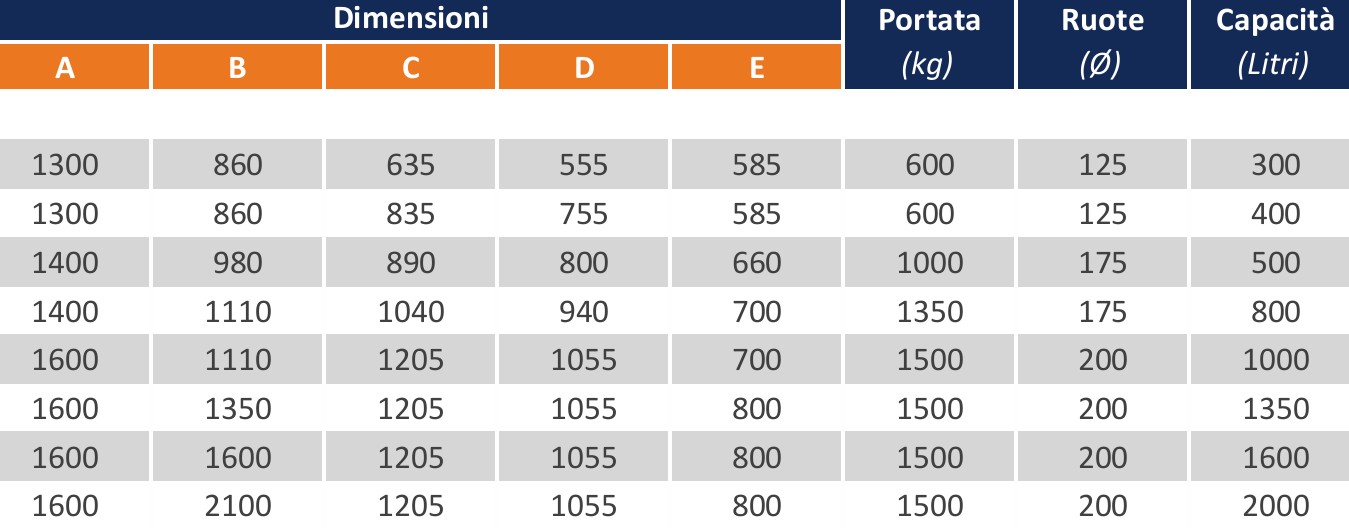The height and width of the screenshot is (530, 1349).
Task: Click the Portata (kg) column header
Action: tap(929, 44)
